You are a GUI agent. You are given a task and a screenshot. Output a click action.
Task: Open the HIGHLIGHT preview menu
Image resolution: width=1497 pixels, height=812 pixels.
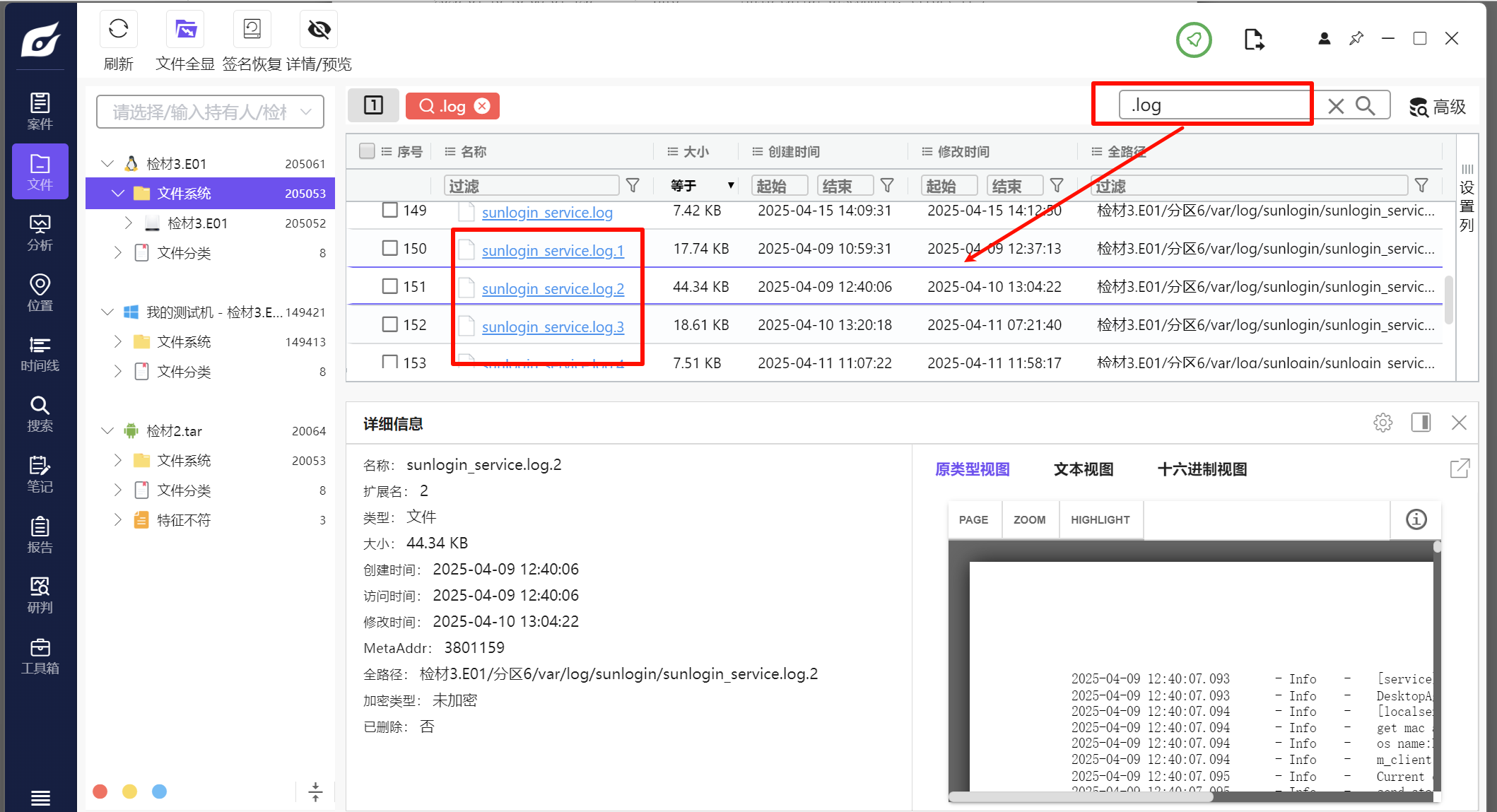pos(1100,520)
